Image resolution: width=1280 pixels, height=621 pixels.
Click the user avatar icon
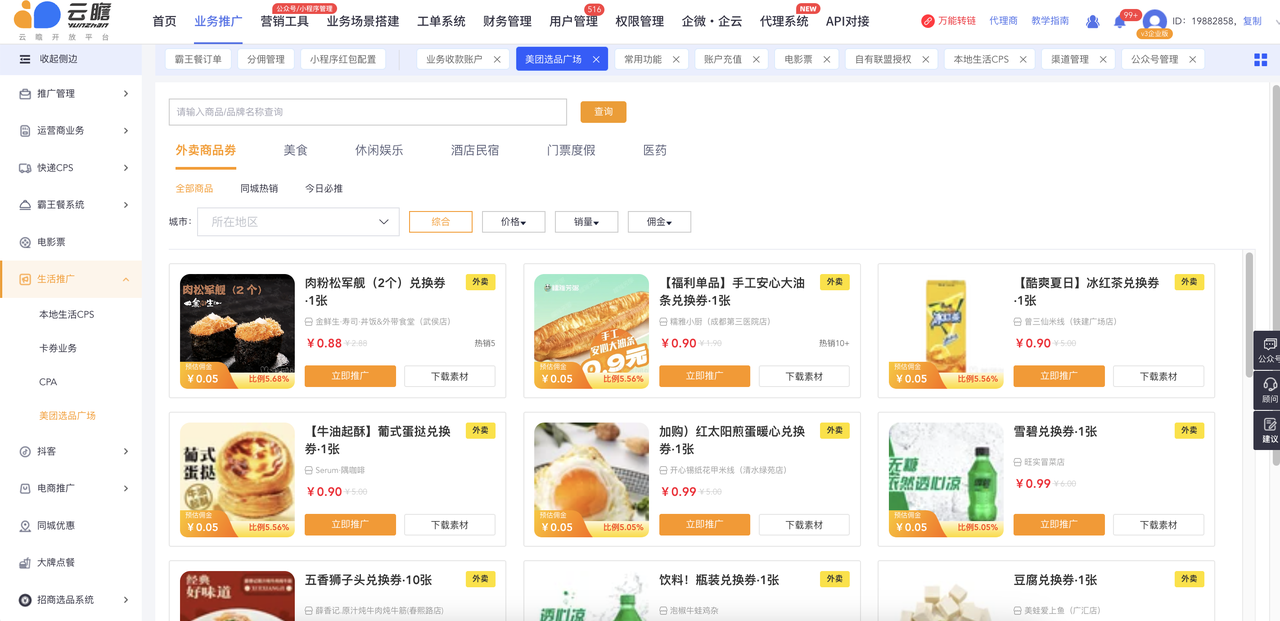click(1155, 21)
